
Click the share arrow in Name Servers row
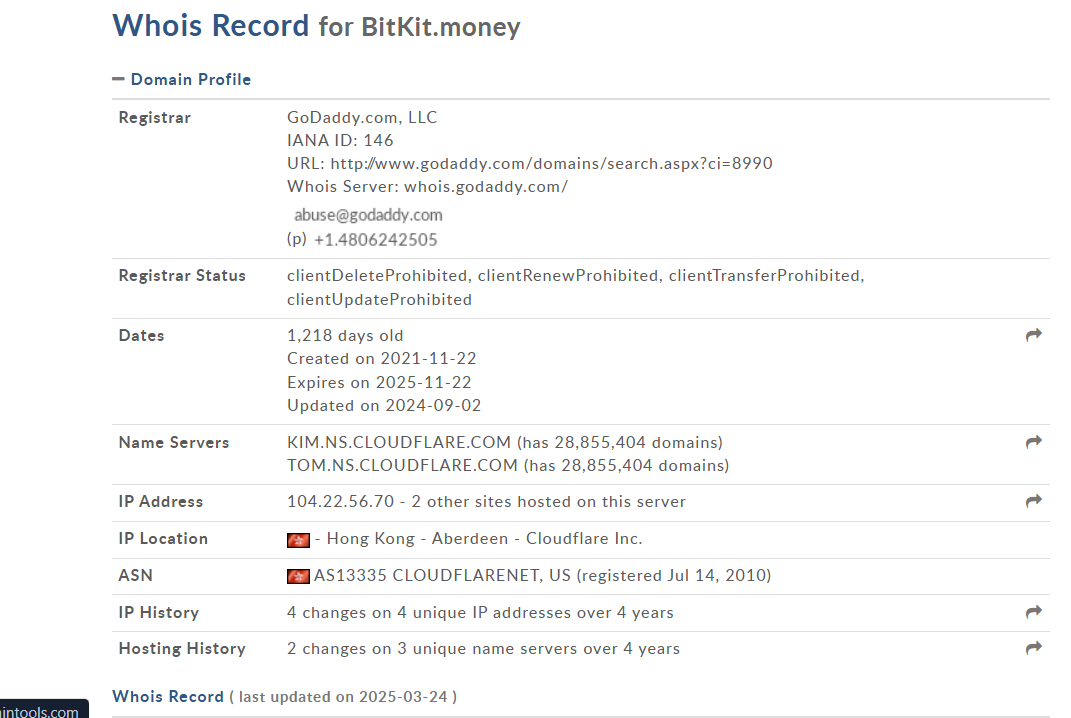[1033, 442]
